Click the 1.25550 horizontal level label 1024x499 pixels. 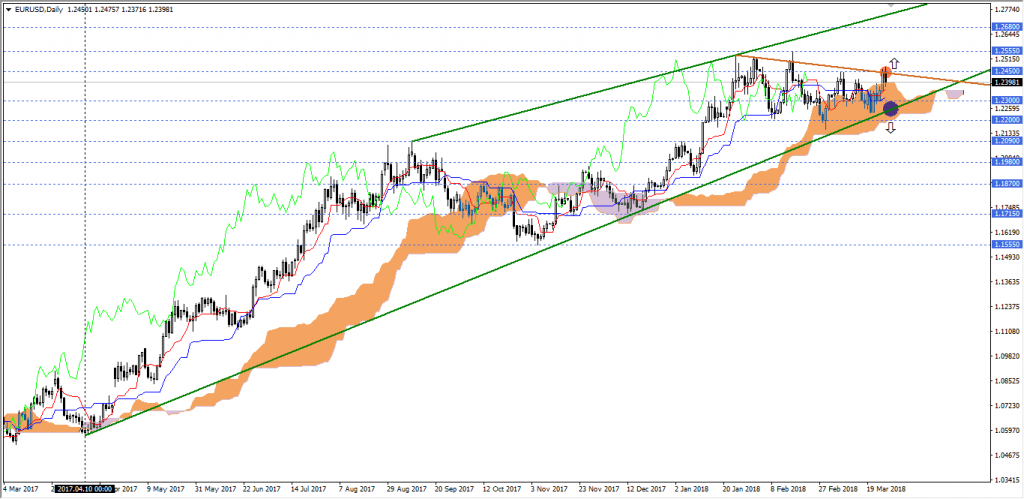(x=1005, y=51)
